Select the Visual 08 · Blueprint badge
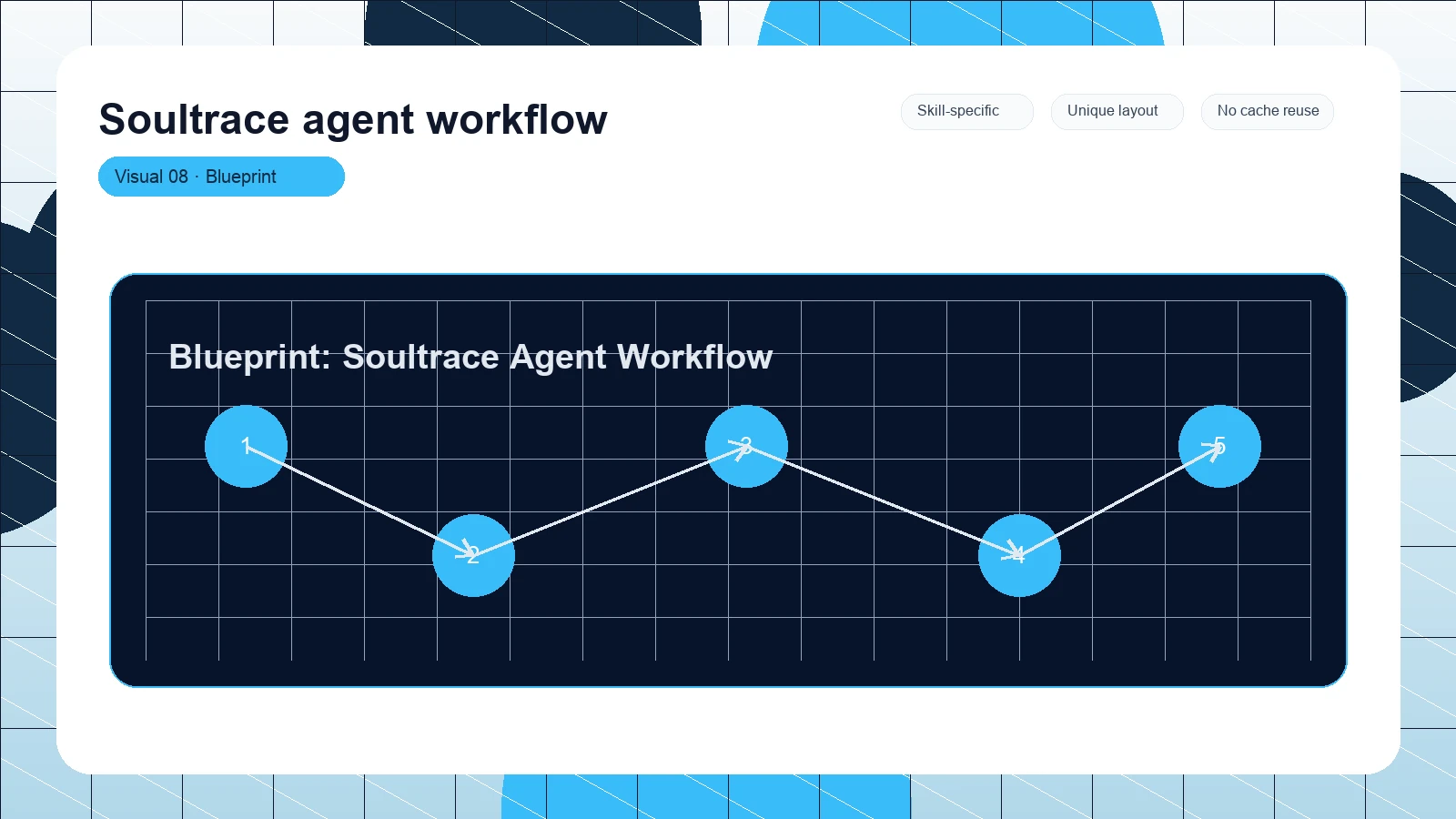Image resolution: width=1456 pixels, height=819 pixels. coord(221,177)
